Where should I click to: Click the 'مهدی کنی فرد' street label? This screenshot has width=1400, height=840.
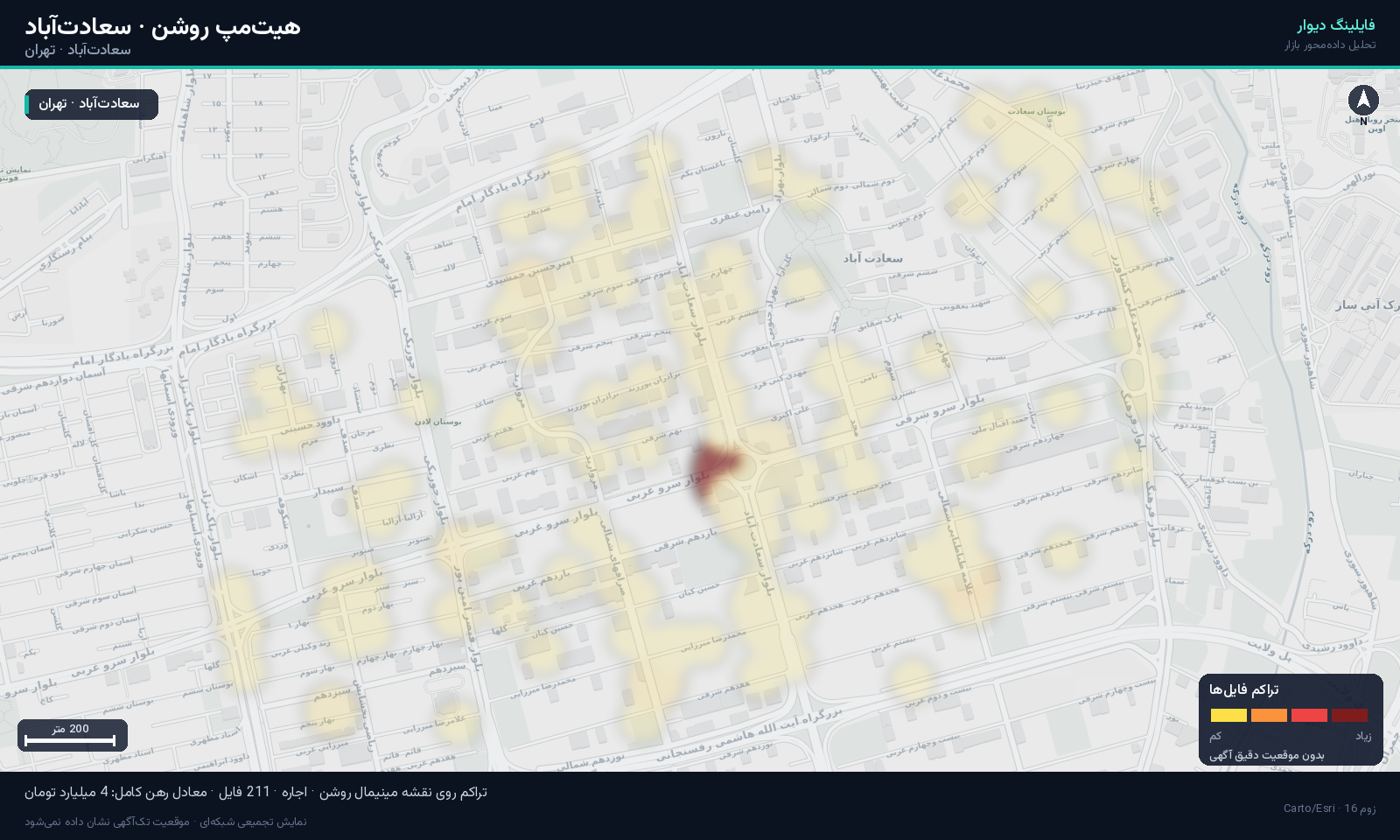click(780, 379)
